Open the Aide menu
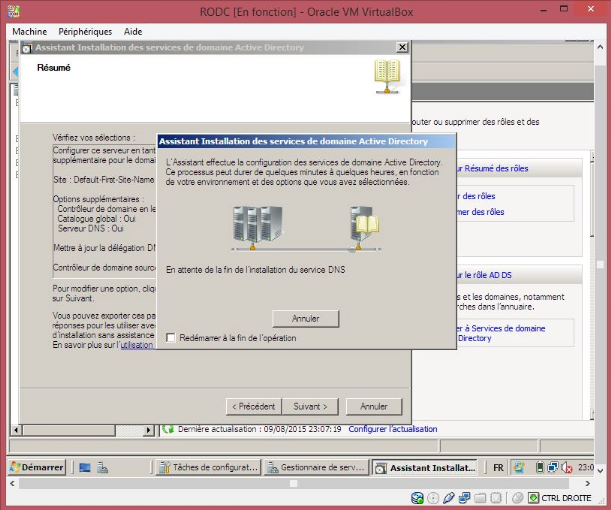Screen dimensions: 611x510 click(133, 32)
